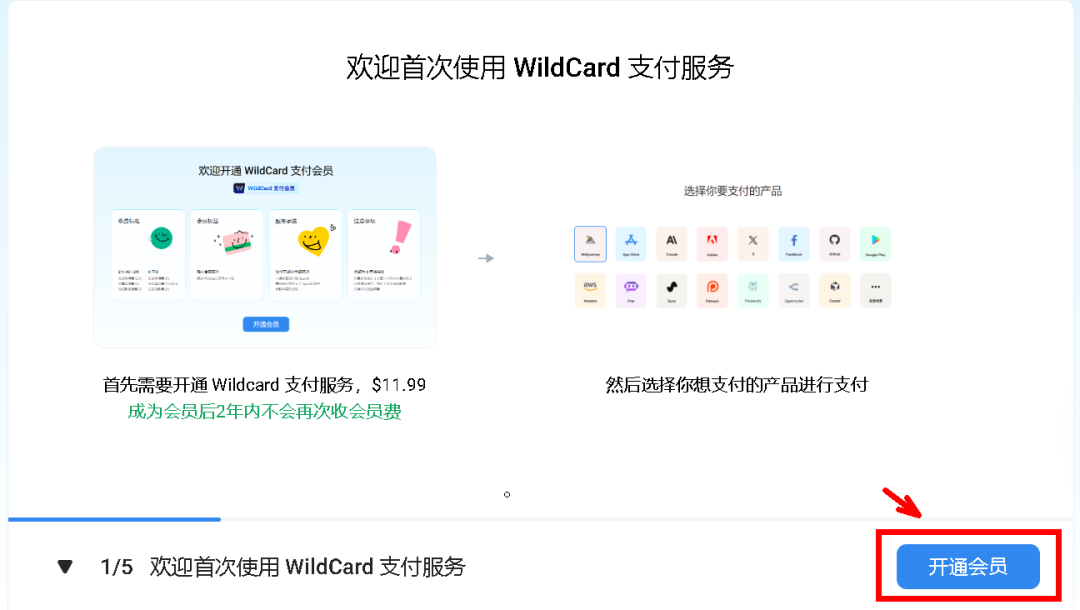
Task: Choose the X (Twitter) product icon
Action: coord(753,244)
